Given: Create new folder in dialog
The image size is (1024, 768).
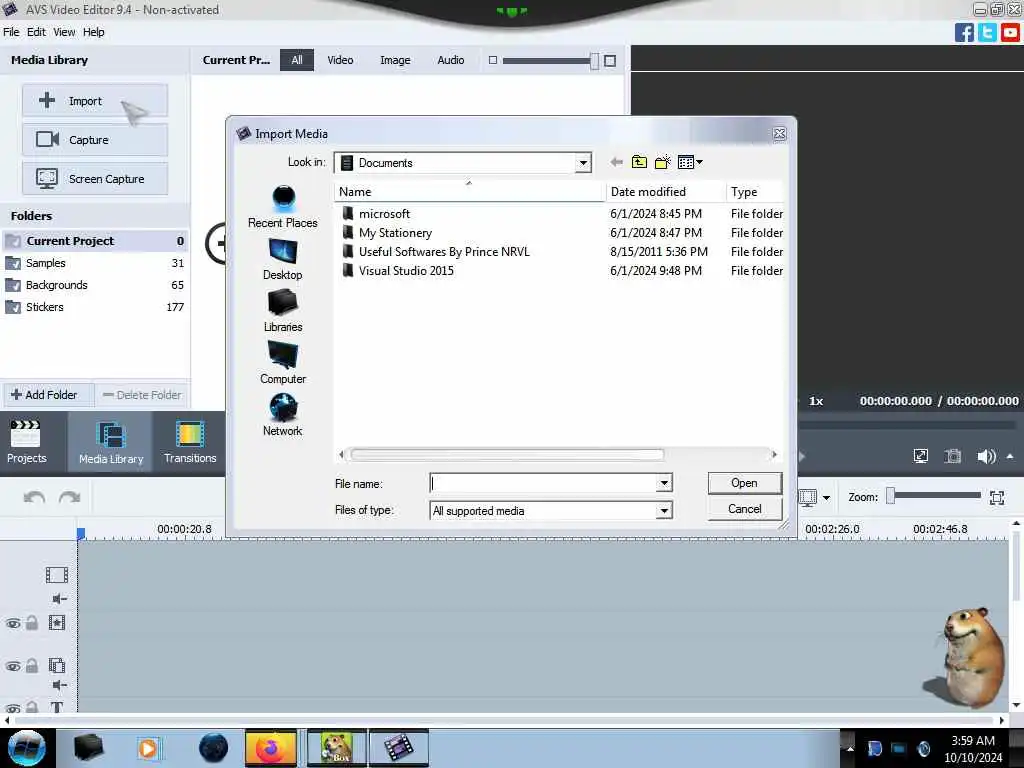Looking at the screenshot, I should click(662, 162).
